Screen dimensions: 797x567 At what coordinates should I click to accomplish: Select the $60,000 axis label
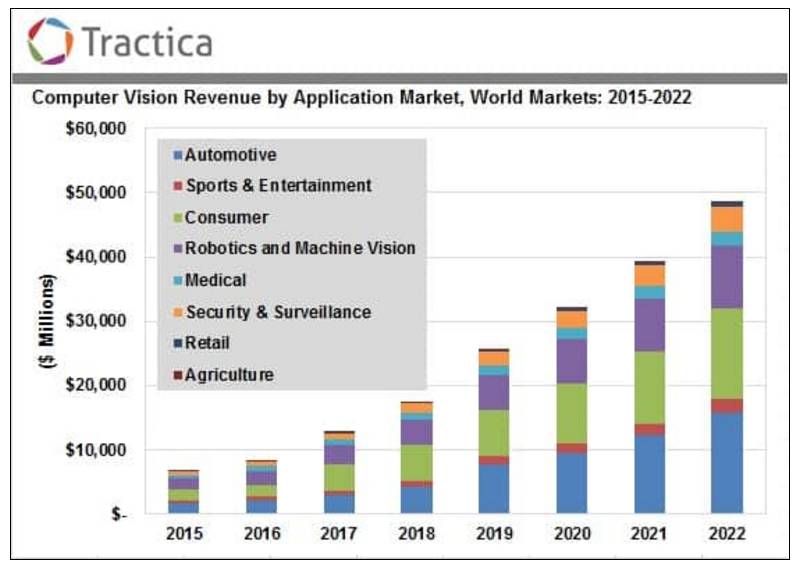pos(96,129)
